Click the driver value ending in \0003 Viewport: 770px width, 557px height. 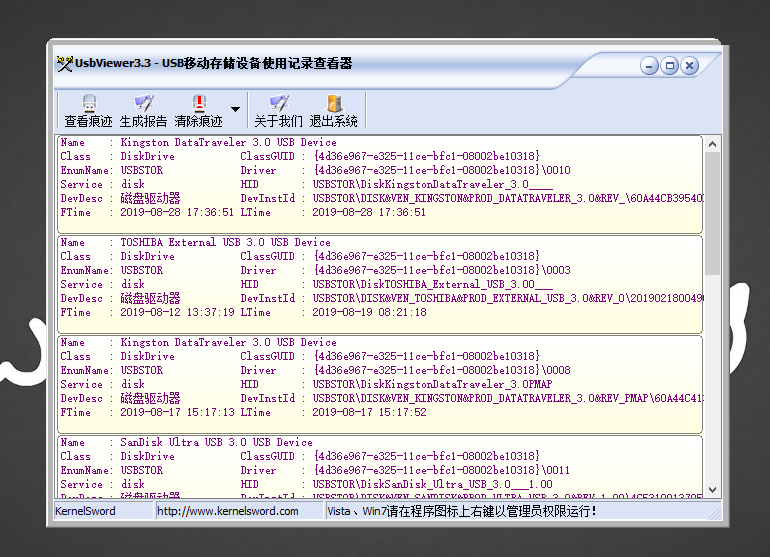coord(442,271)
